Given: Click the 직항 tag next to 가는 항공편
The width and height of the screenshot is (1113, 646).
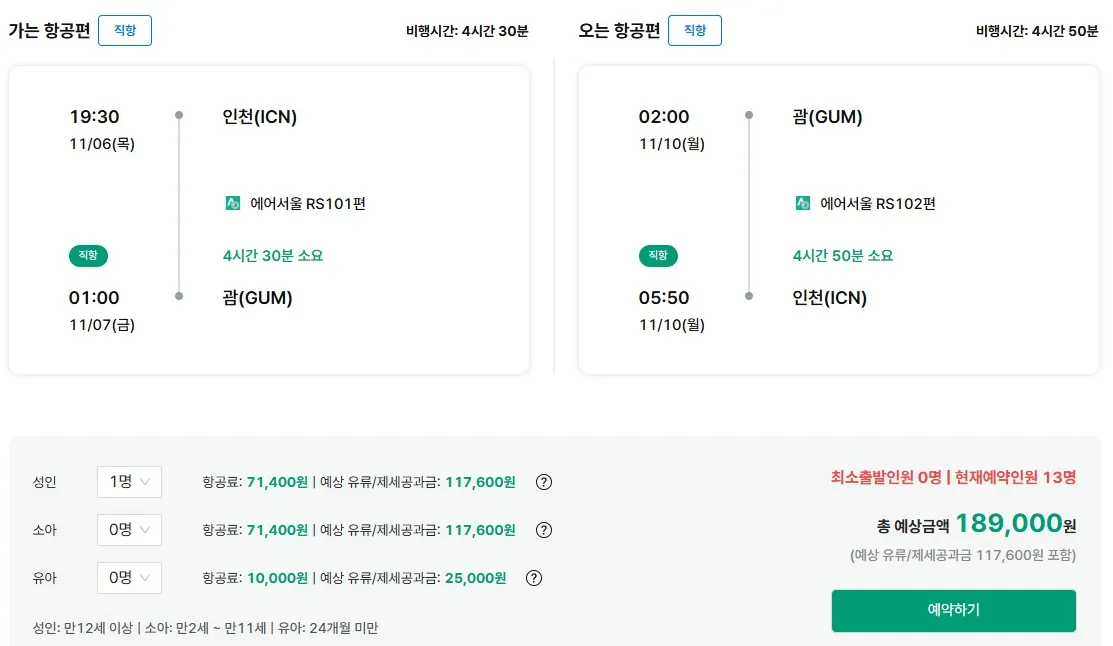Looking at the screenshot, I should (x=125, y=31).
